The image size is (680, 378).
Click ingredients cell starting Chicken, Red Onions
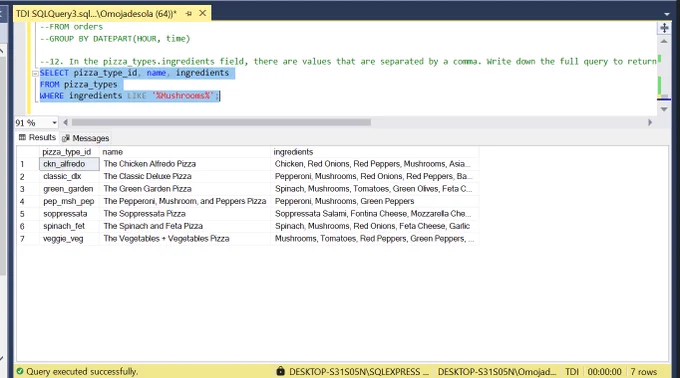tap(375, 164)
